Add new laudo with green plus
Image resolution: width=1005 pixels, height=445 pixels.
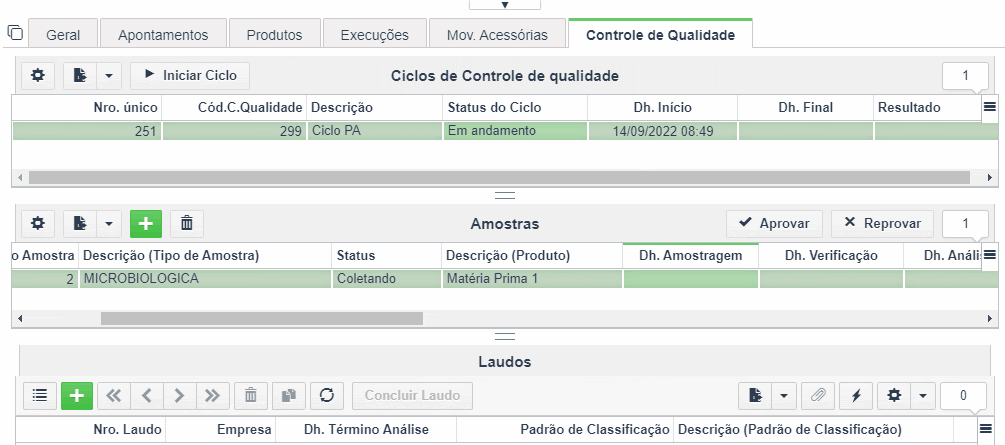coord(77,396)
